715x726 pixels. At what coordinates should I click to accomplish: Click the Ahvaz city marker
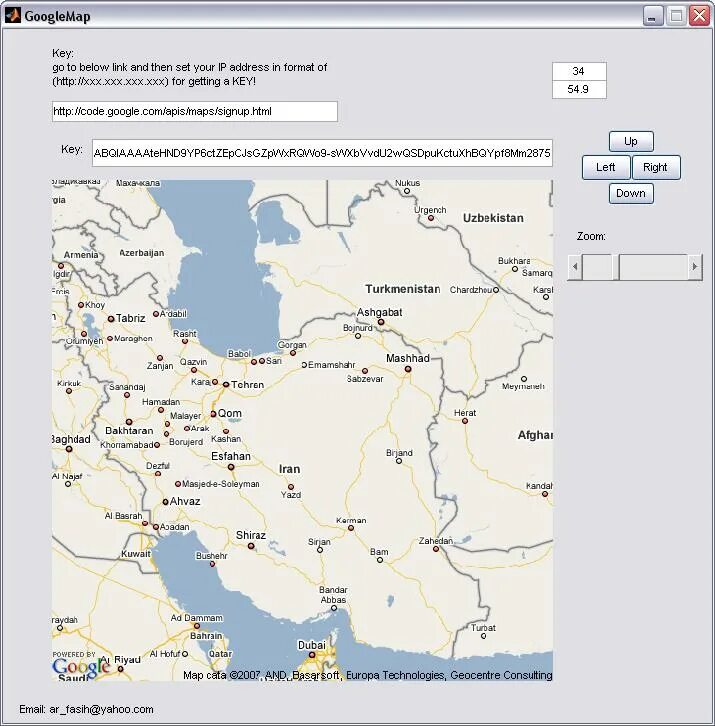tap(165, 502)
